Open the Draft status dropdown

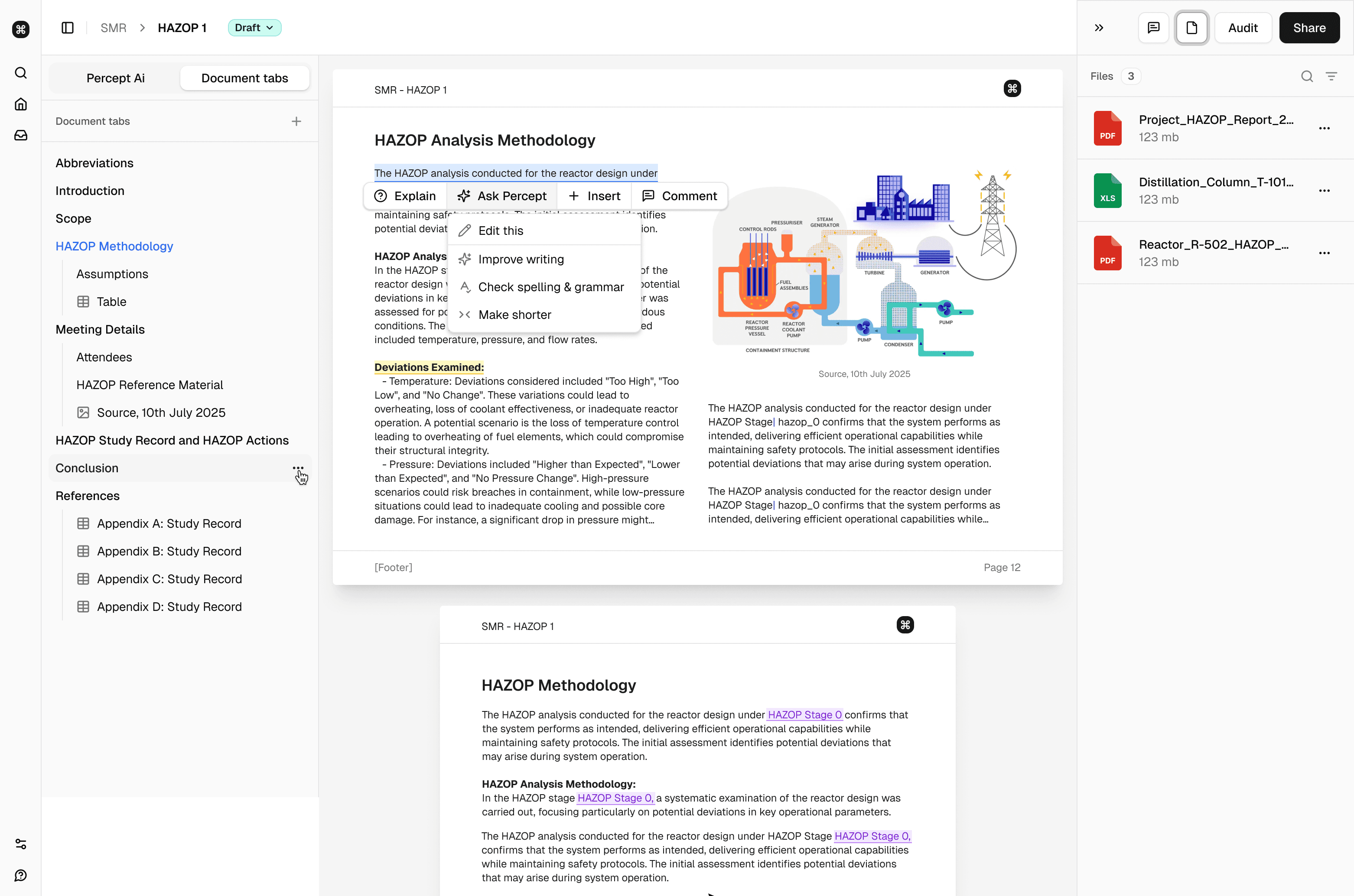(254, 27)
